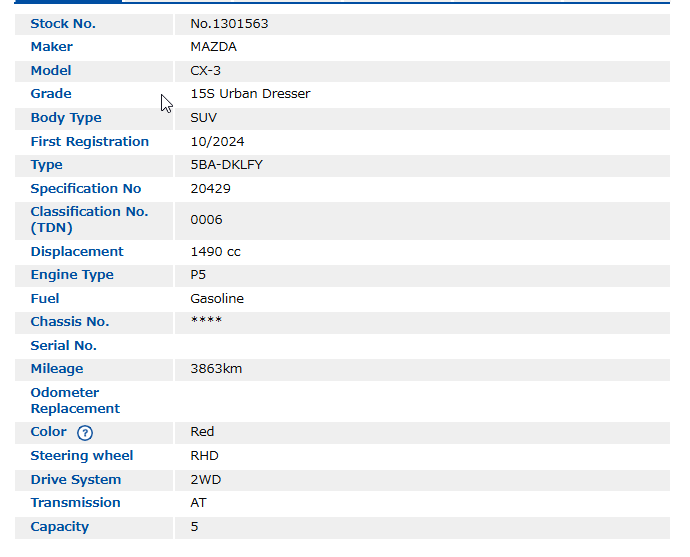Click the P5 engine type value
Viewport: 690px width, 557px height.
click(x=198, y=275)
